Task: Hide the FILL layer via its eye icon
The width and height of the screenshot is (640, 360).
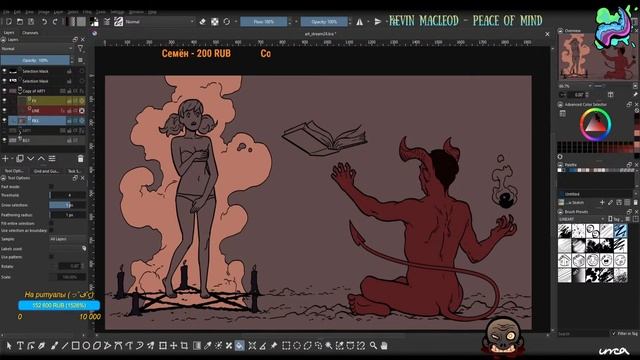Action: 4,120
